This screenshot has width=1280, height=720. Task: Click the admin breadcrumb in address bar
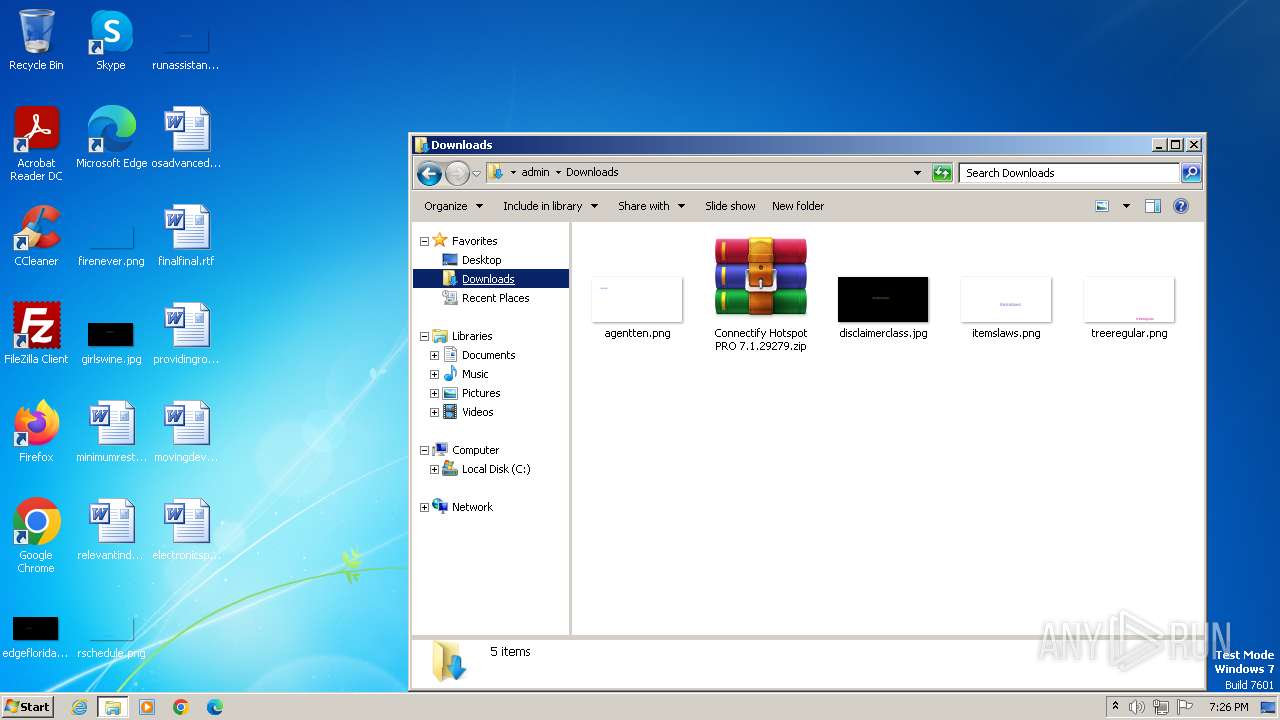click(535, 172)
